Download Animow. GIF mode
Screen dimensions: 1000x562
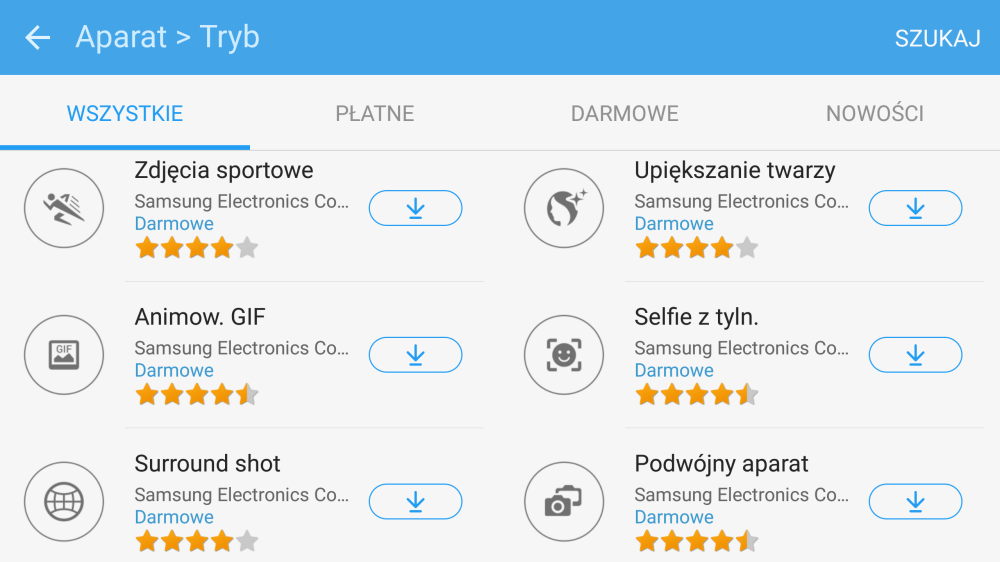click(415, 355)
